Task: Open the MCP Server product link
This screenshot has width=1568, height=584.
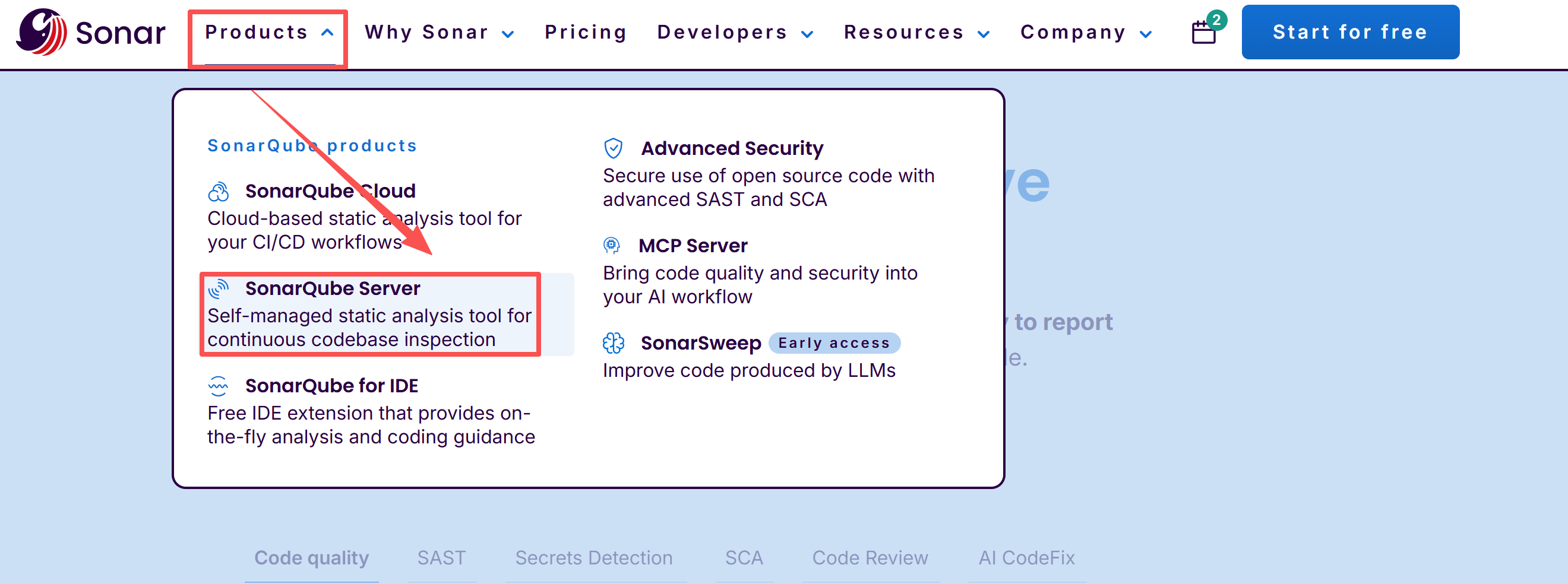Action: coord(693,246)
